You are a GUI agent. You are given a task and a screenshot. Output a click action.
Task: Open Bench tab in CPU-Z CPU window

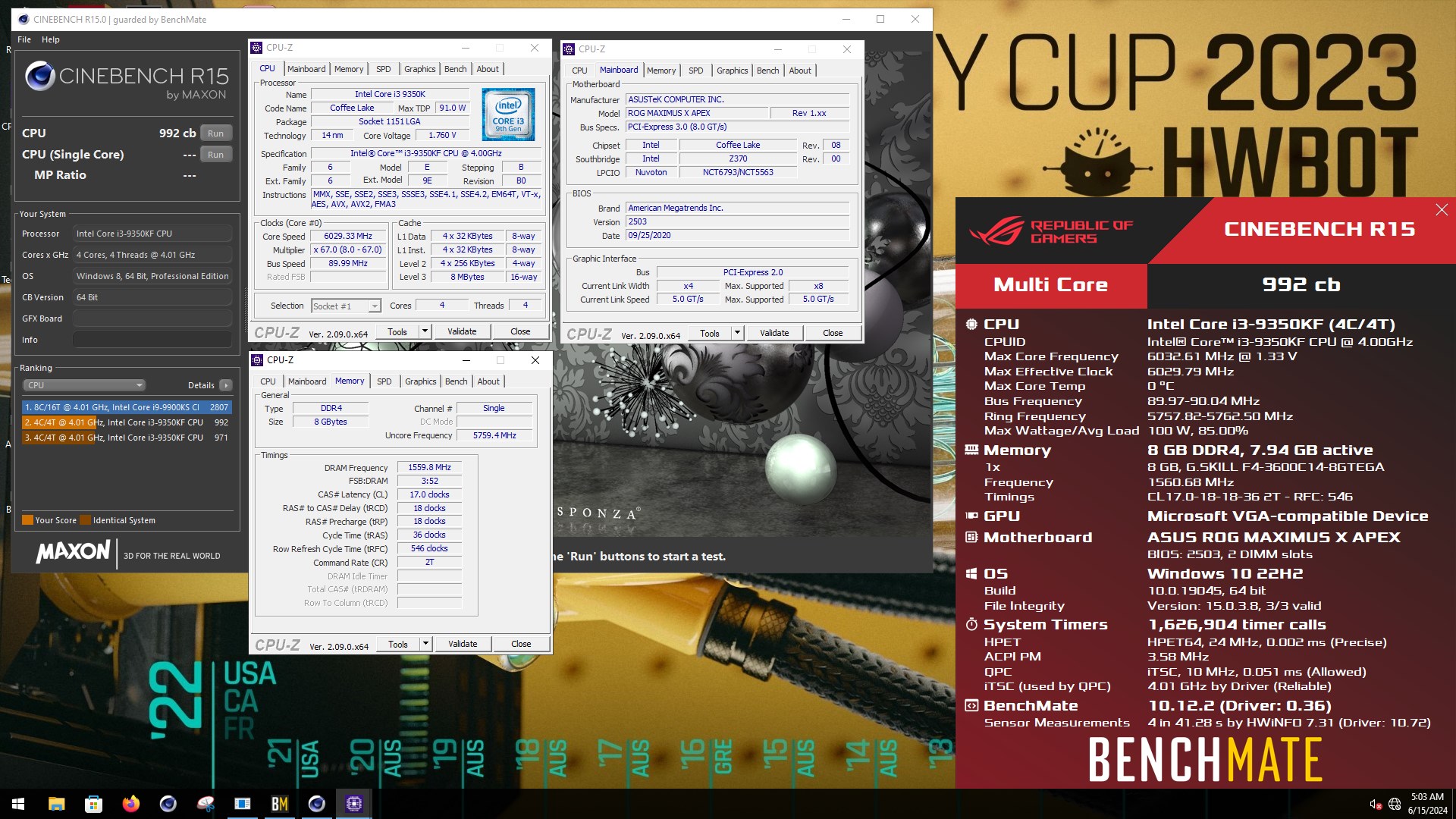pos(456,69)
